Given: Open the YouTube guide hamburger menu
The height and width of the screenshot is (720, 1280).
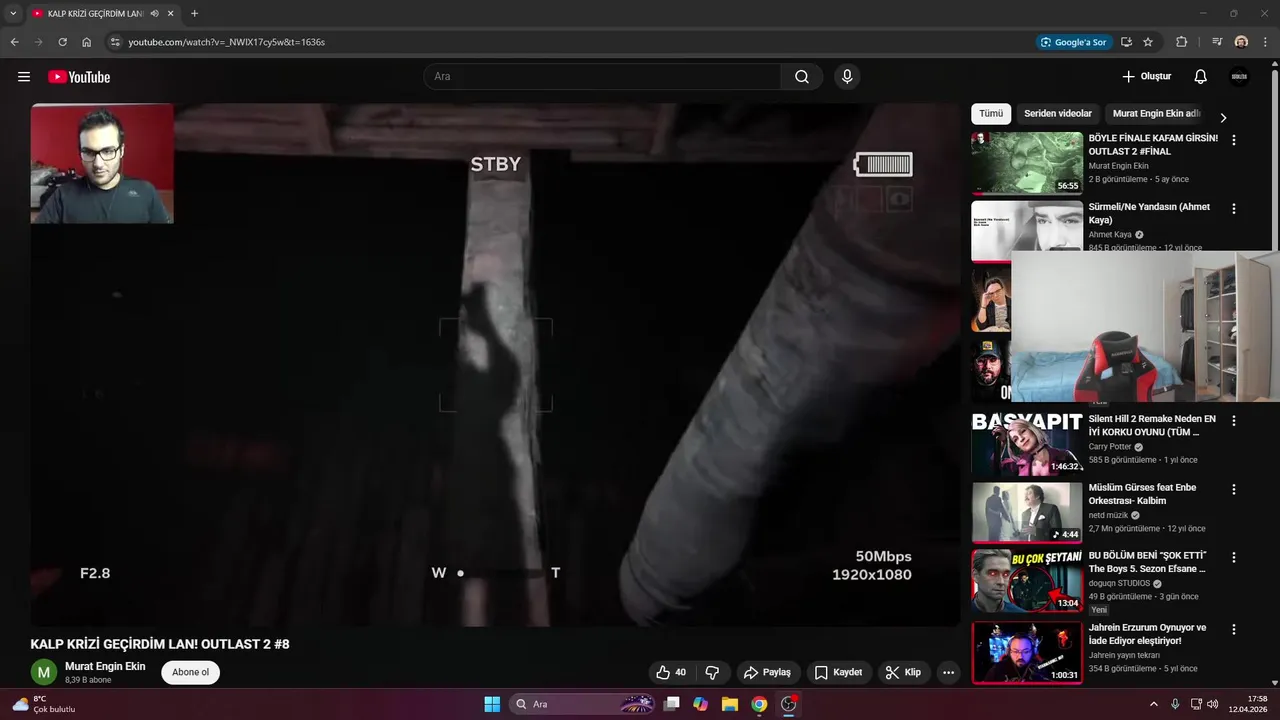Looking at the screenshot, I should point(24,77).
